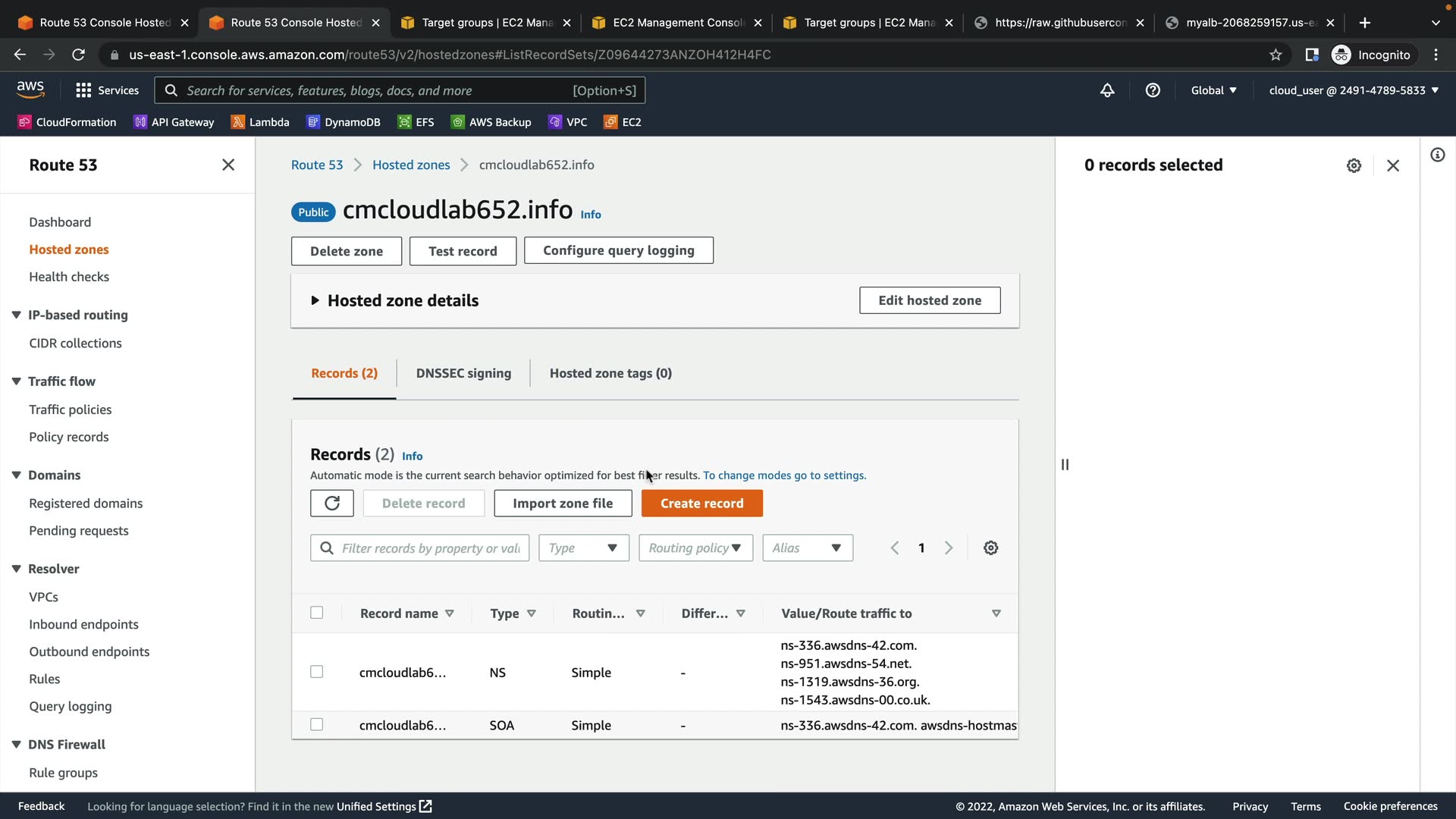Click the records panel settings gear
Viewport: 1456px width, 819px height.
pyautogui.click(x=1354, y=165)
